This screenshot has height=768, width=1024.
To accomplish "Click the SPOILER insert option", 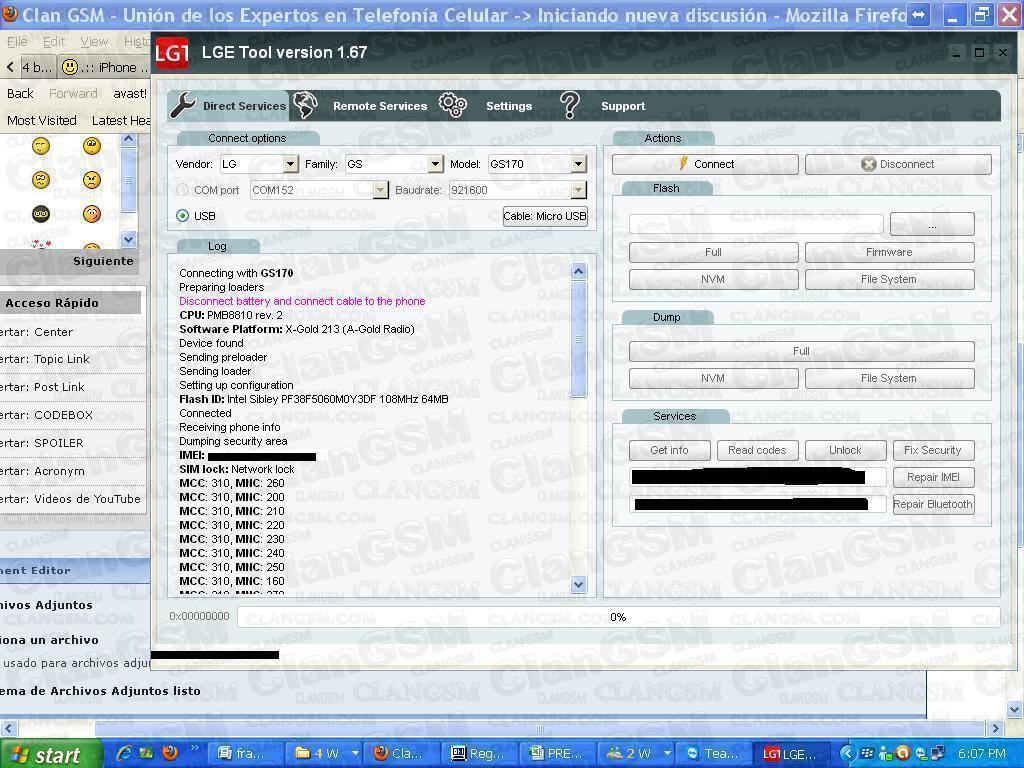I will (x=59, y=443).
